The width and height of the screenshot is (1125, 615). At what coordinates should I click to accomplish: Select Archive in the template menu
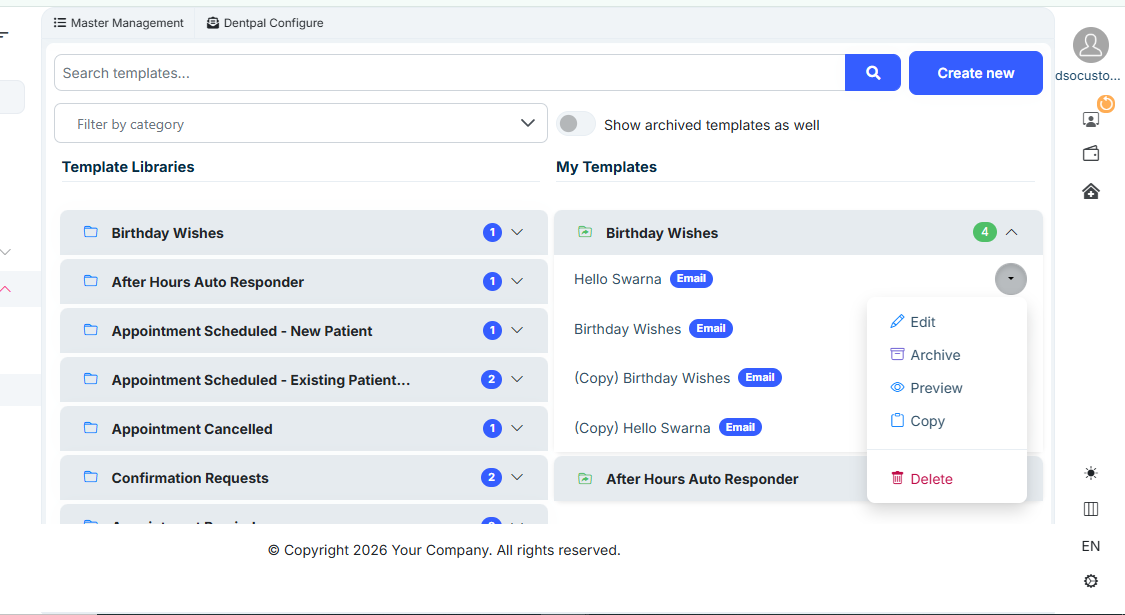[x=934, y=355]
